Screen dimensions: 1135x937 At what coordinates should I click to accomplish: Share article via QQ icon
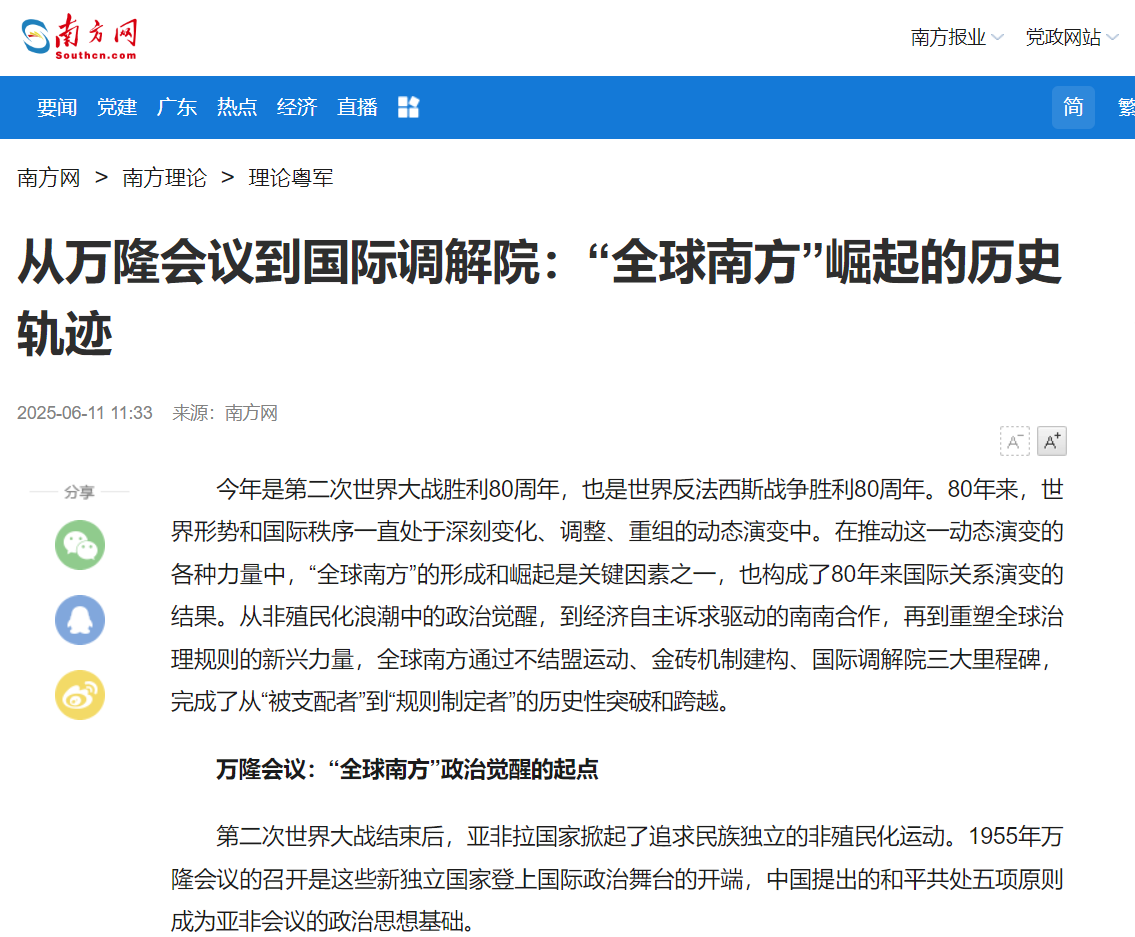coord(80,620)
